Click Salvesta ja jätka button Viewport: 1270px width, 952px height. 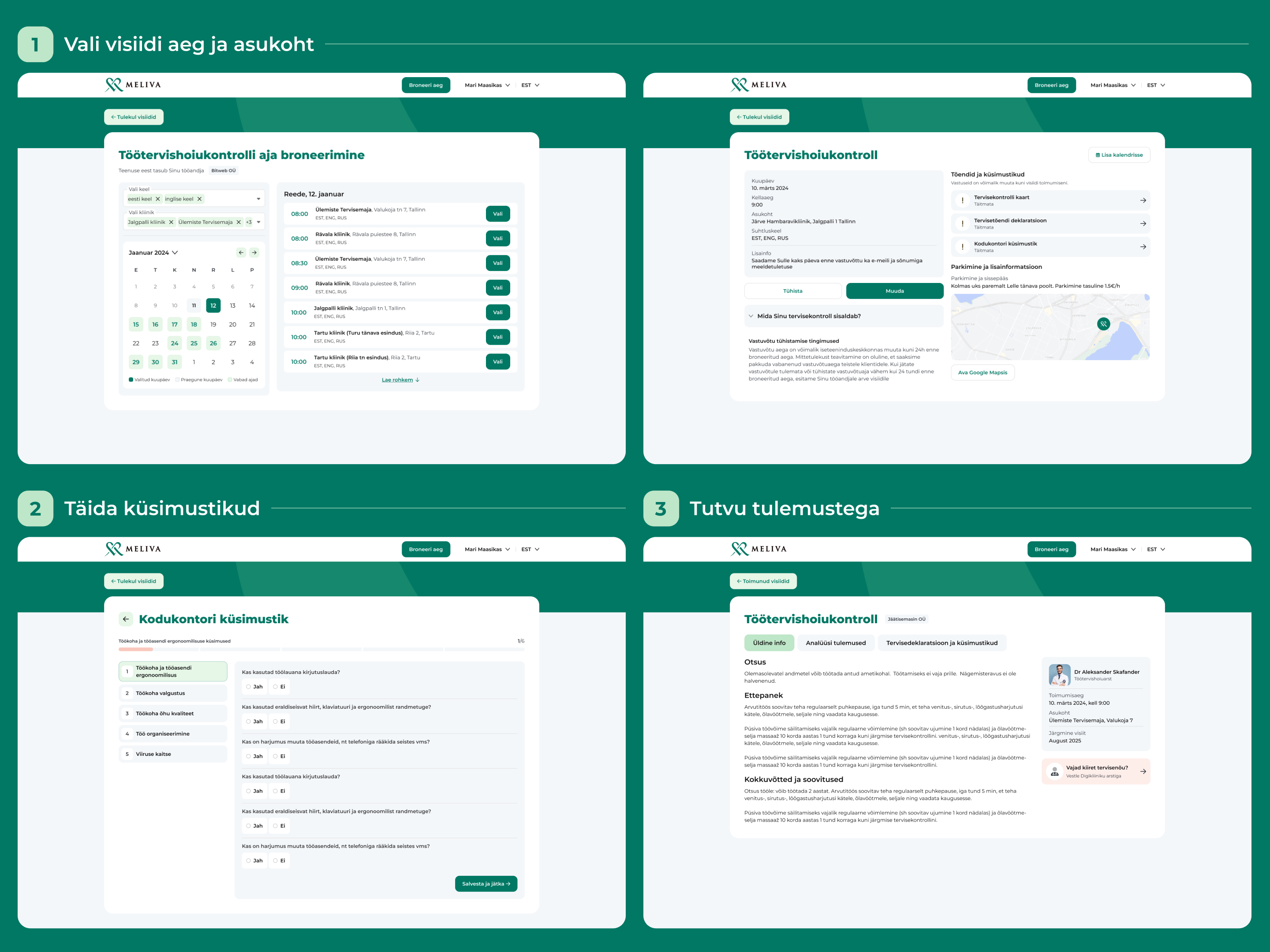[x=486, y=884]
